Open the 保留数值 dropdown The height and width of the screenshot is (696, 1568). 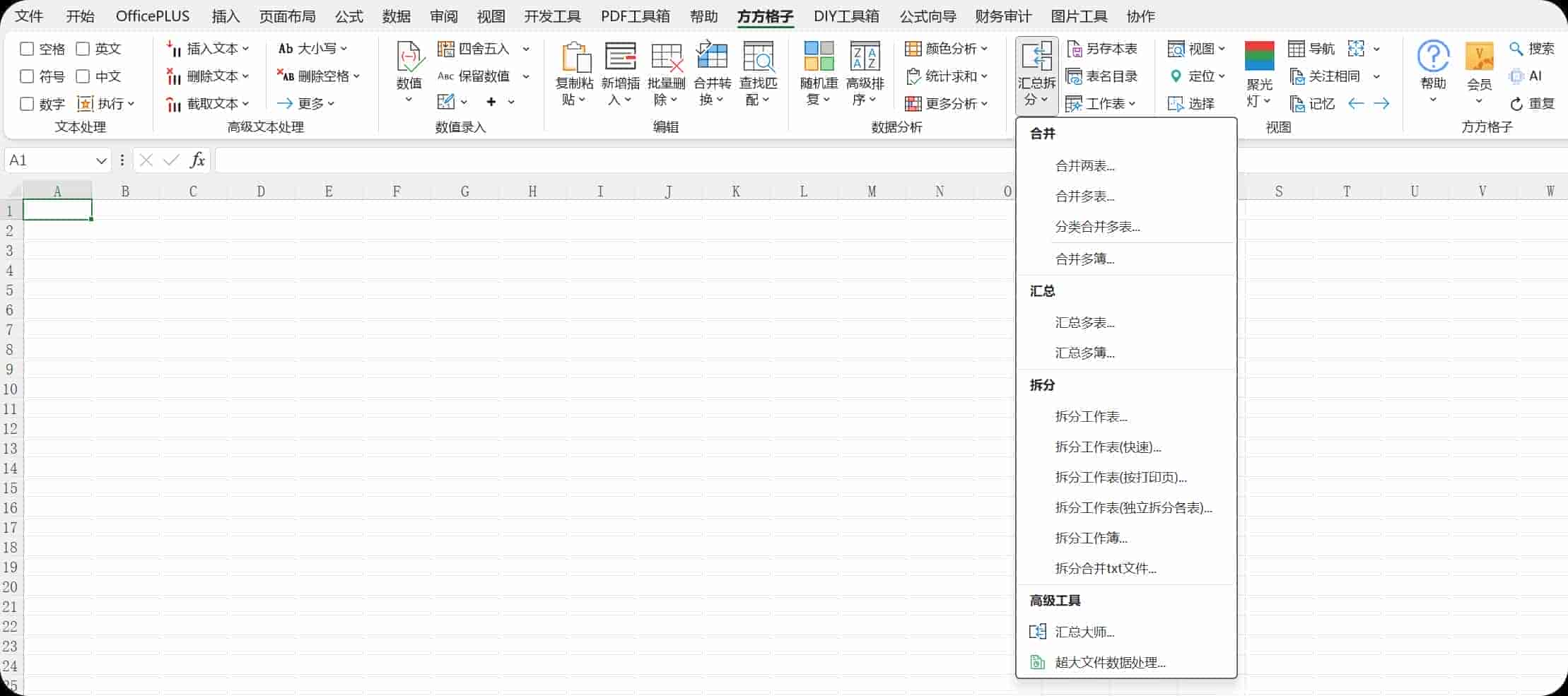(x=527, y=76)
